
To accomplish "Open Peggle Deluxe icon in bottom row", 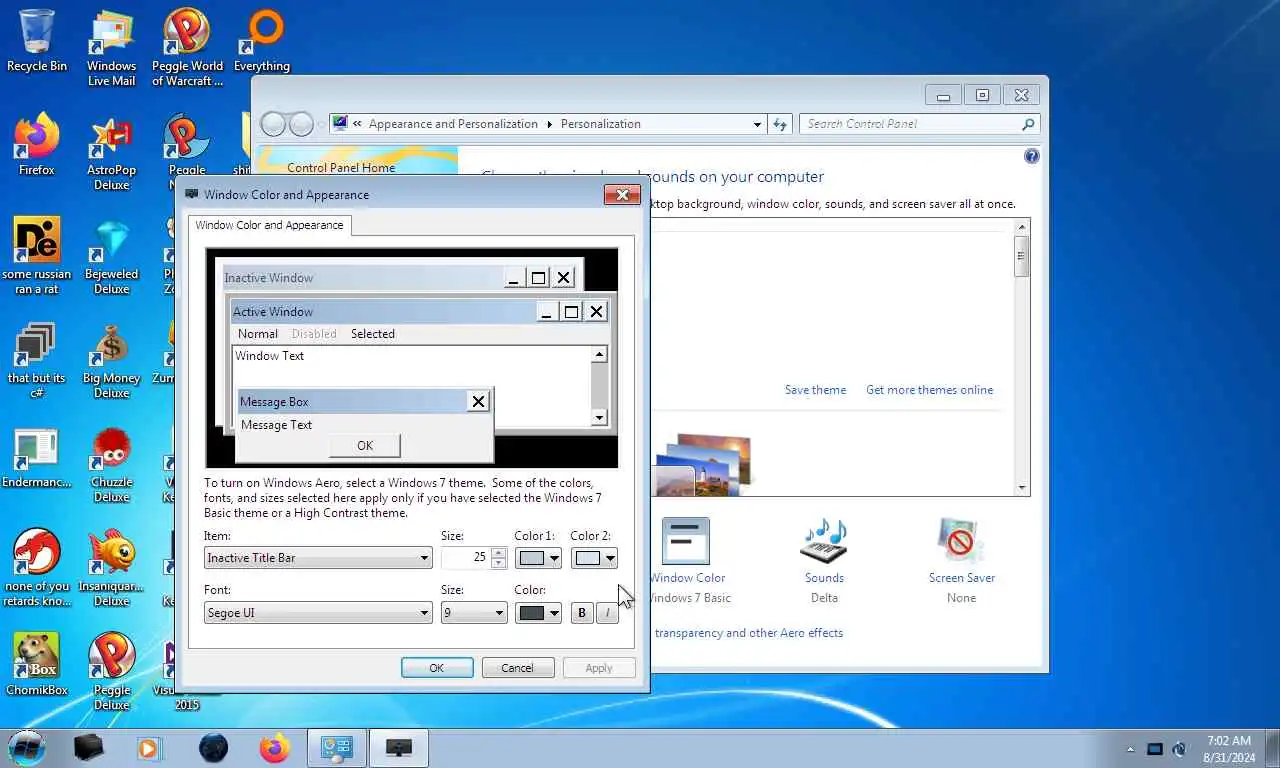I will pyautogui.click(x=111, y=670).
